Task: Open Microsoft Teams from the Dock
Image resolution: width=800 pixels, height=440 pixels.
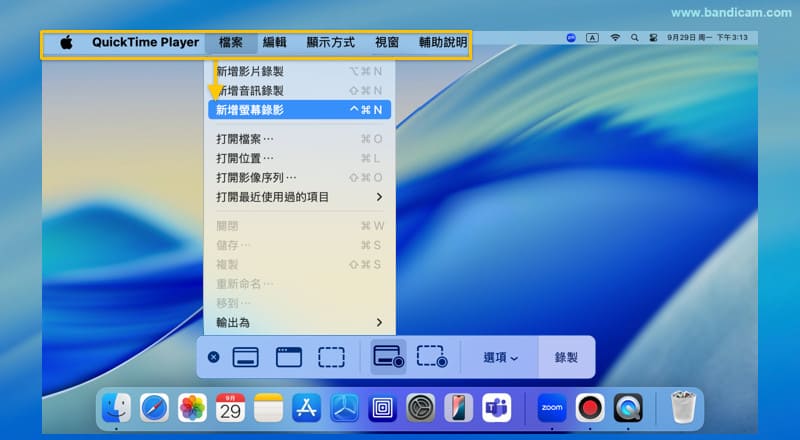Action: [497, 408]
